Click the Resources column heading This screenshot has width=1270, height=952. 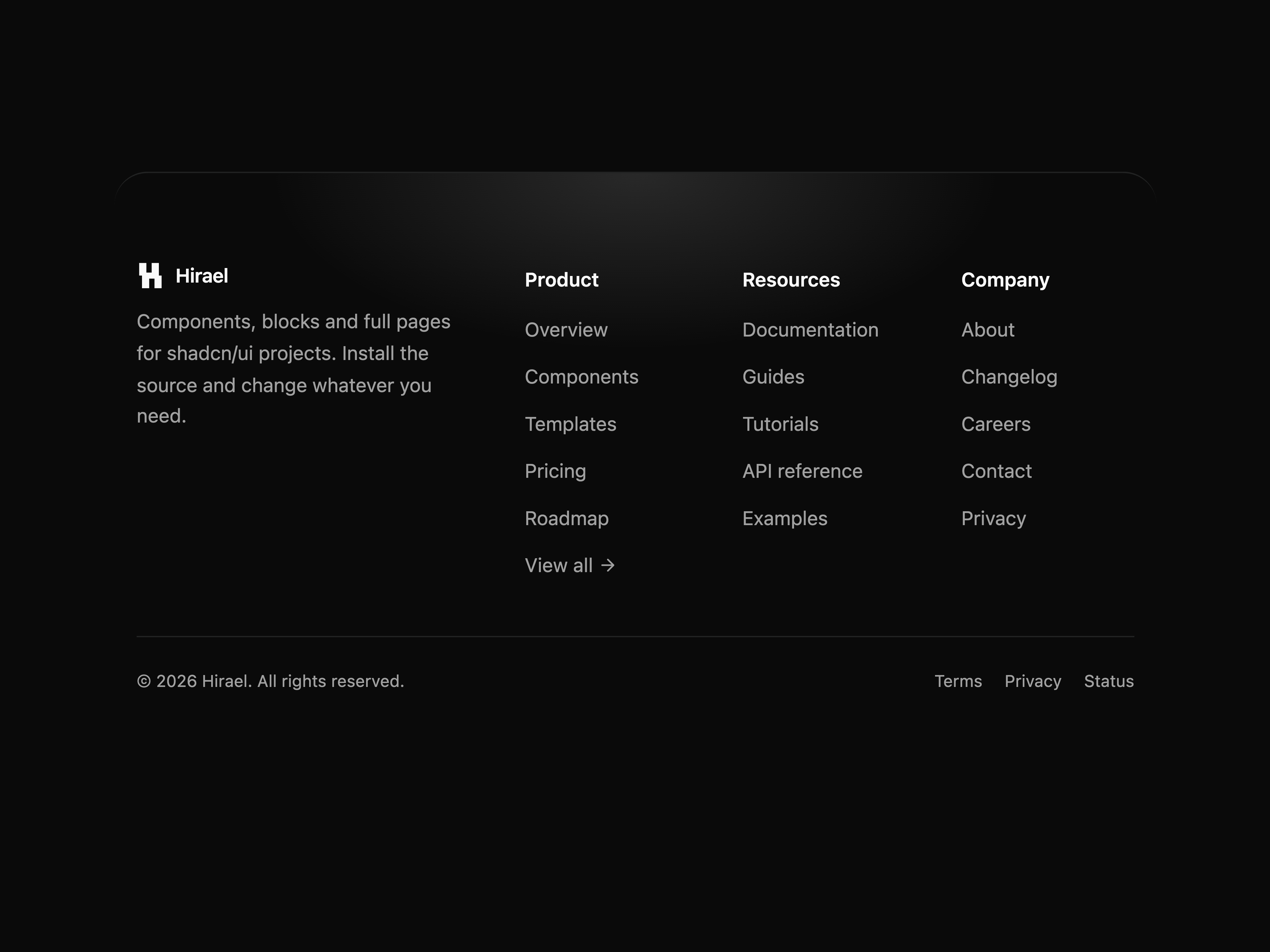point(791,280)
